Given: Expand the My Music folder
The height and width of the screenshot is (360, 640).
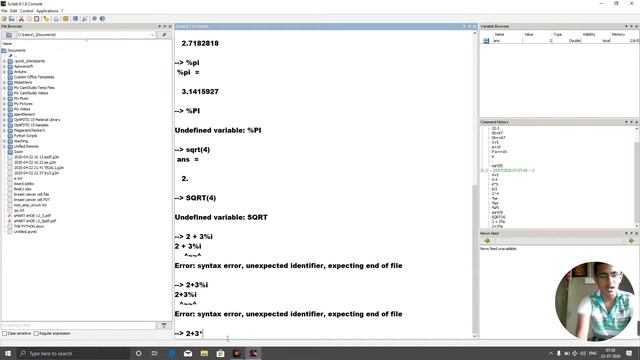Looking at the screenshot, I should [x=4, y=98].
